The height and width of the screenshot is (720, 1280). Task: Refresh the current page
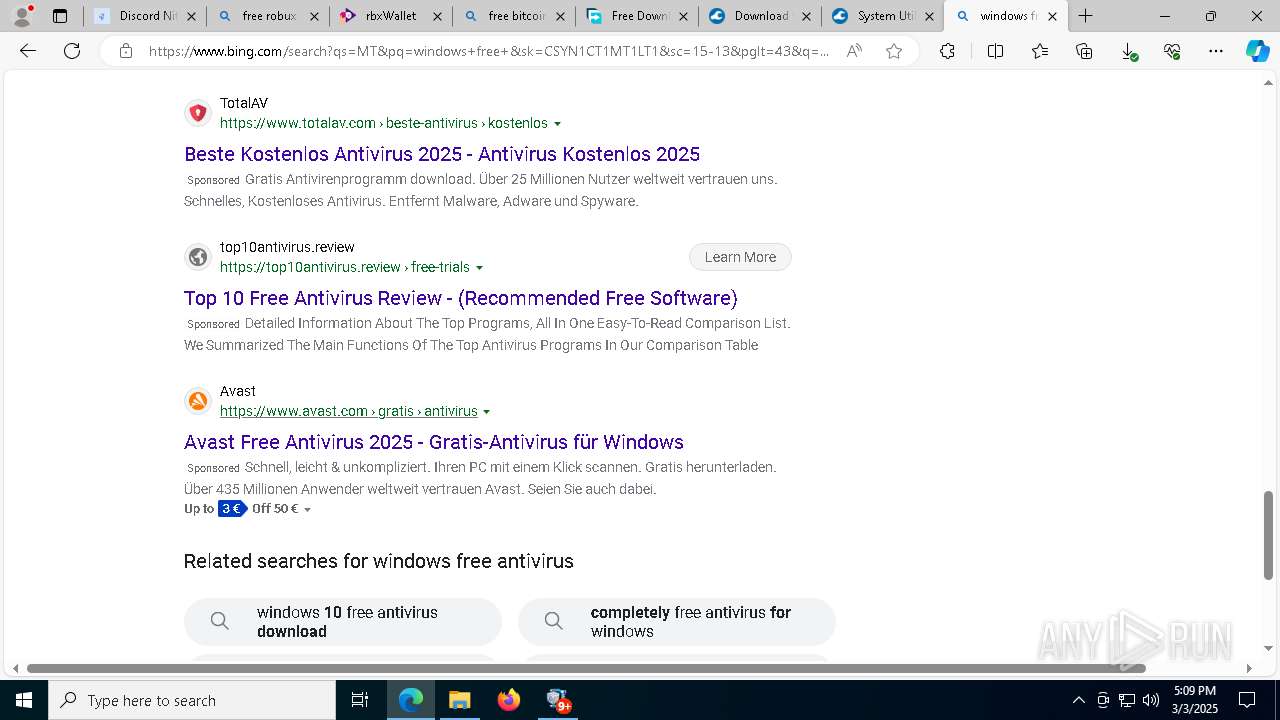[72, 51]
